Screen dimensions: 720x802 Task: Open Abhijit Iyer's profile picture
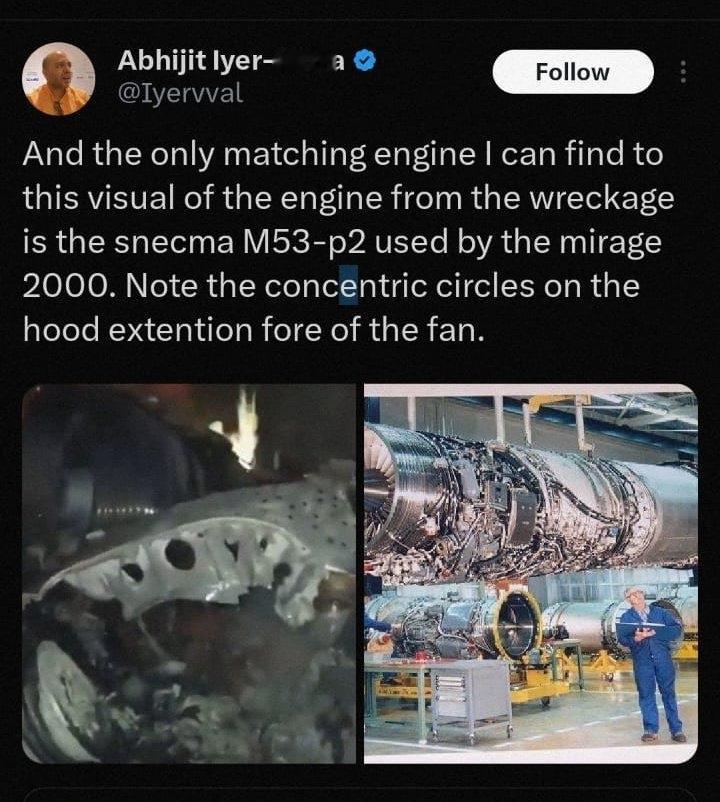tap(59, 79)
